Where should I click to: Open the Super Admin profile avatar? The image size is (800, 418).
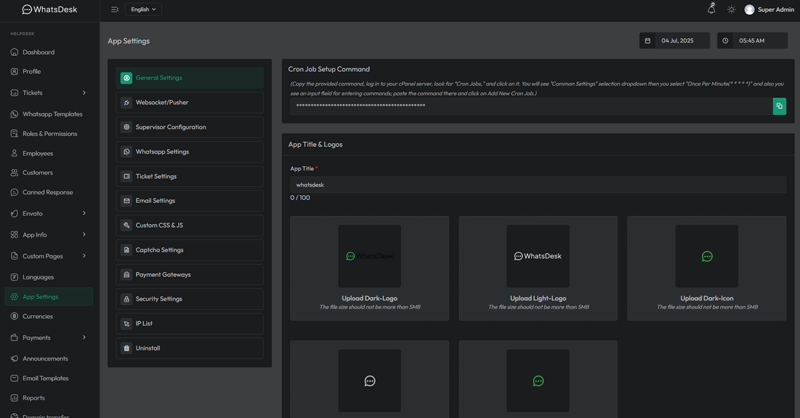pos(749,10)
